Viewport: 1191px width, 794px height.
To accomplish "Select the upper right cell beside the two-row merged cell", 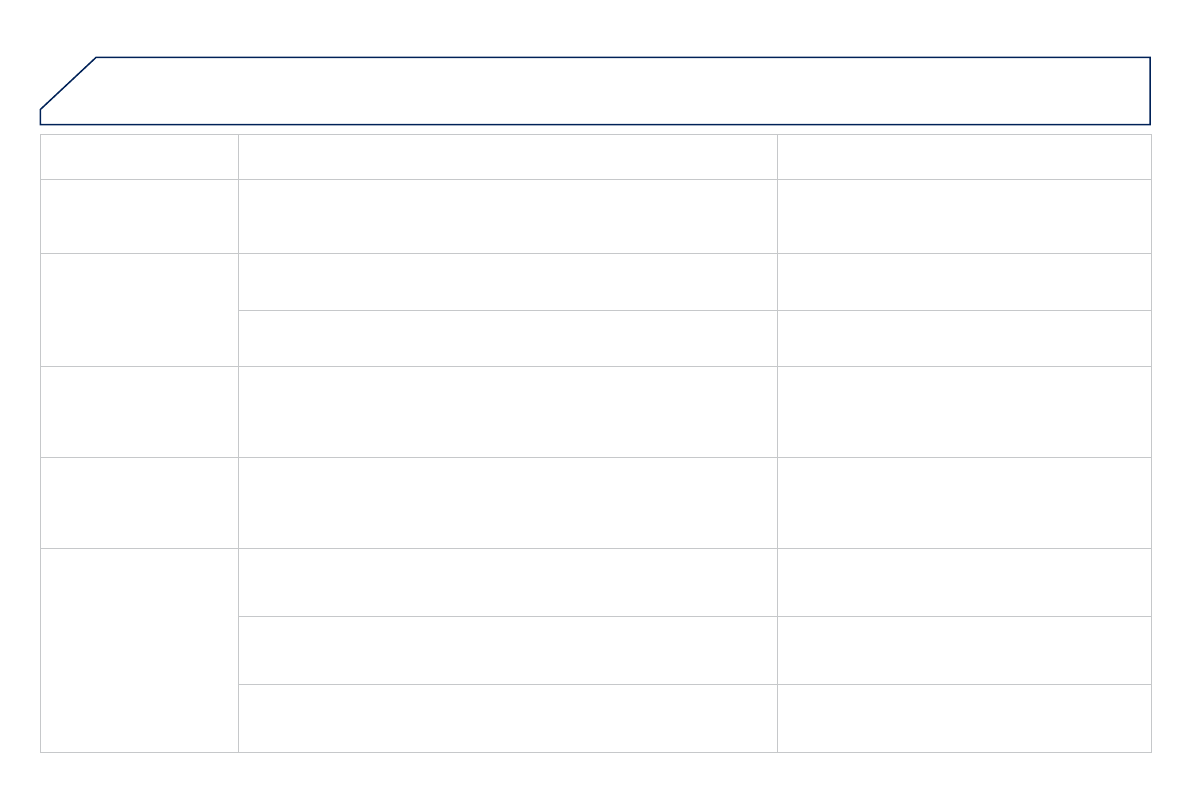I will 963,282.
